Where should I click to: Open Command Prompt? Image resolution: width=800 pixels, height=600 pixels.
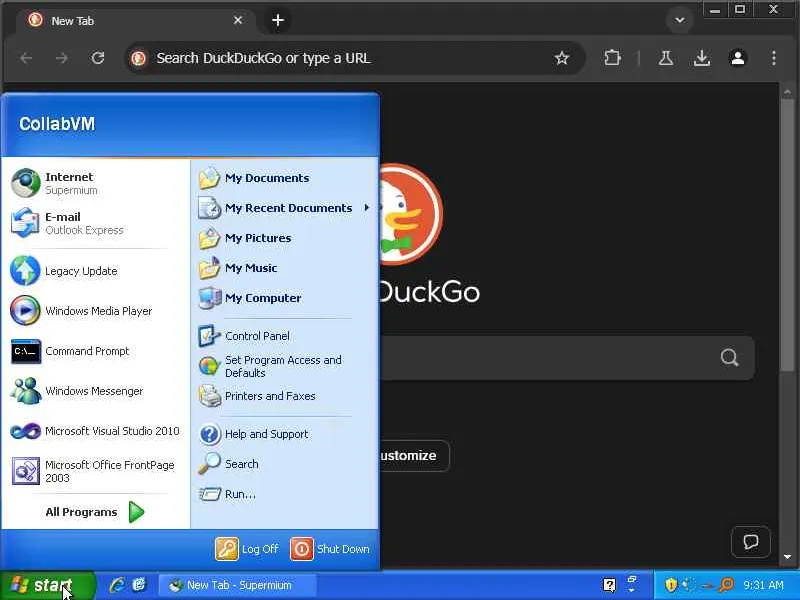tap(96, 351)
